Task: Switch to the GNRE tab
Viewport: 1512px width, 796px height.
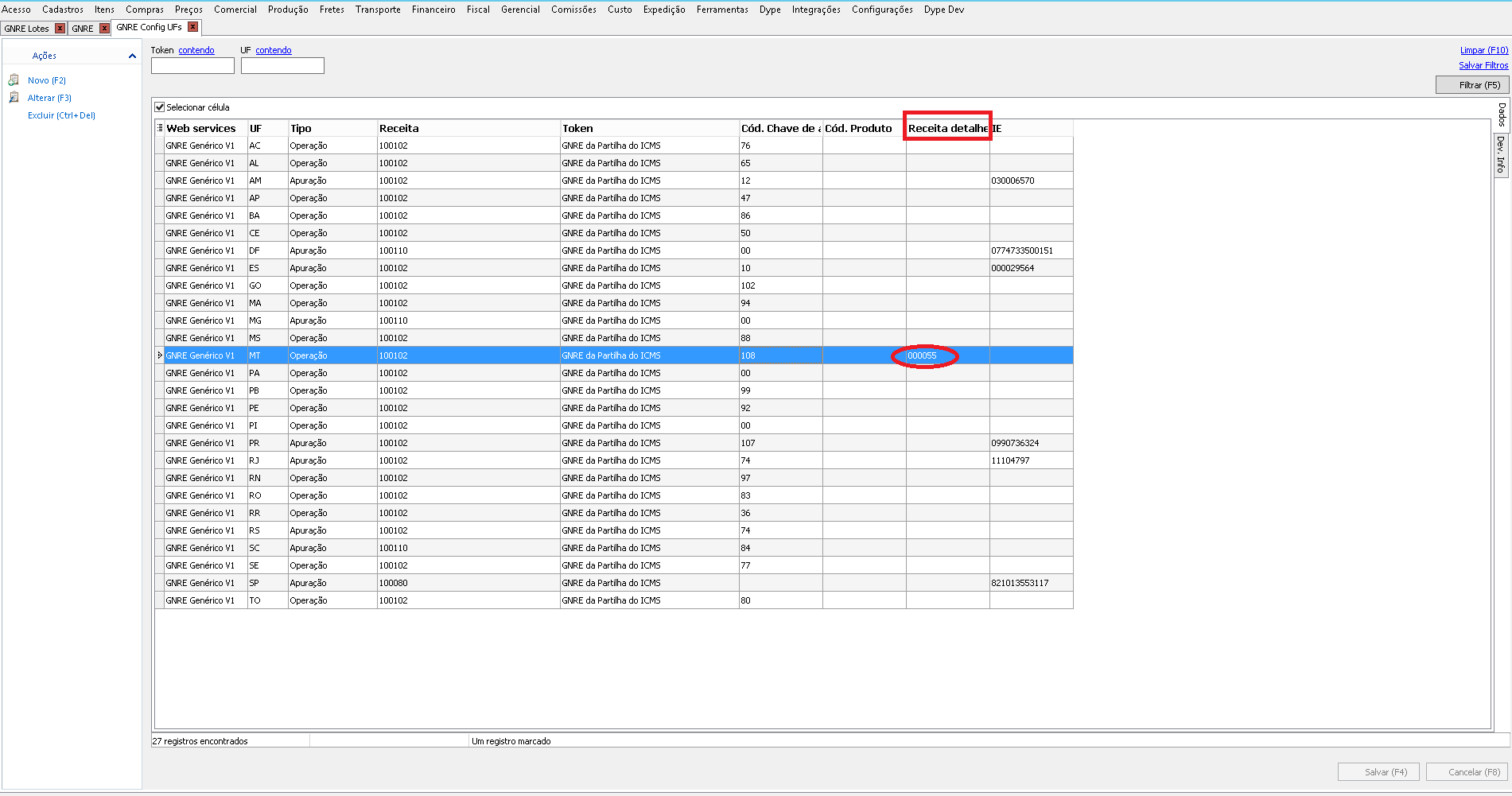Action: pos(83,29)
